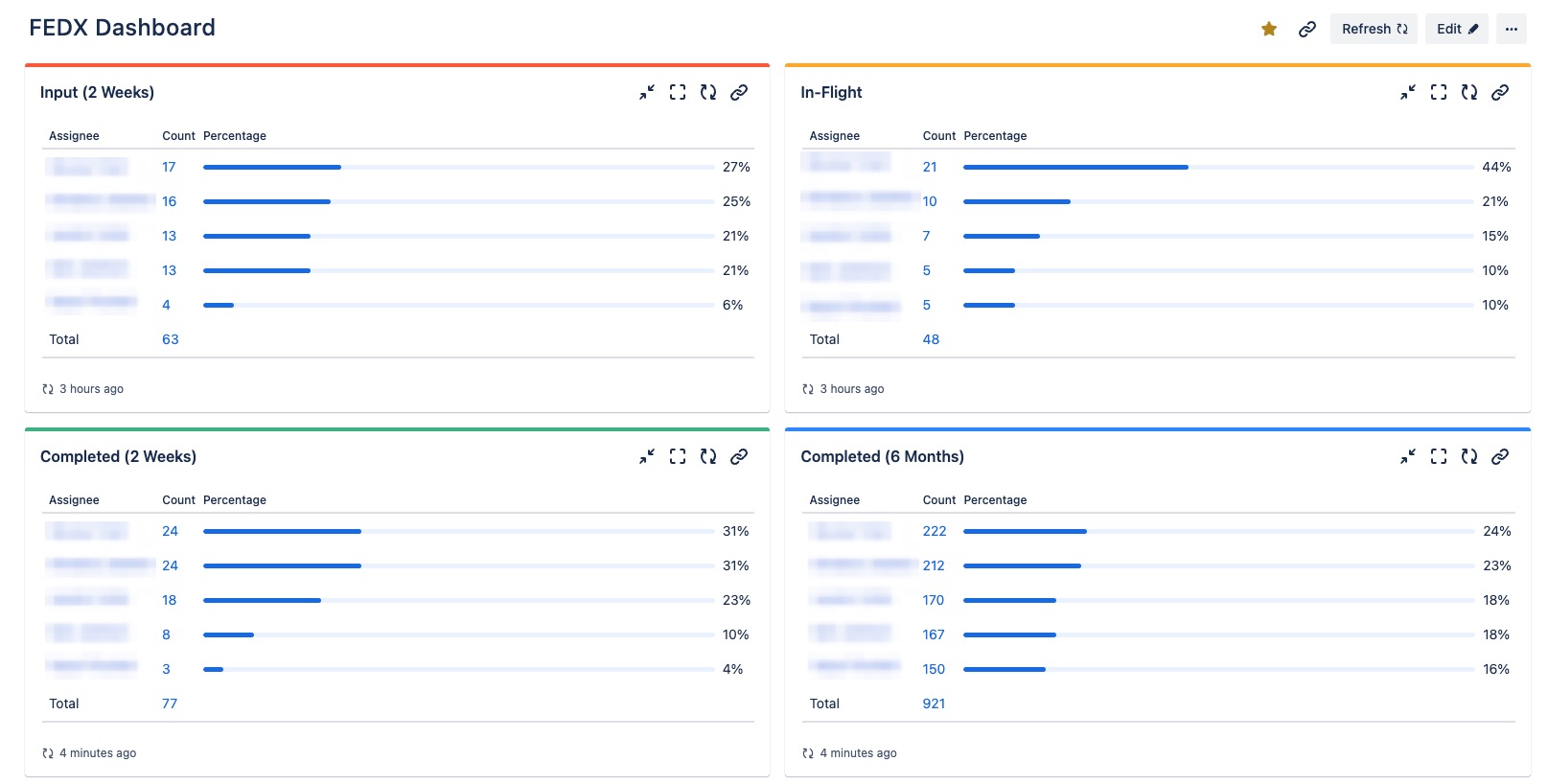Screen dimensions: 1548x784
Task: Click the 4% value in Completed (2 Weeks)
Action: (732, 669)
